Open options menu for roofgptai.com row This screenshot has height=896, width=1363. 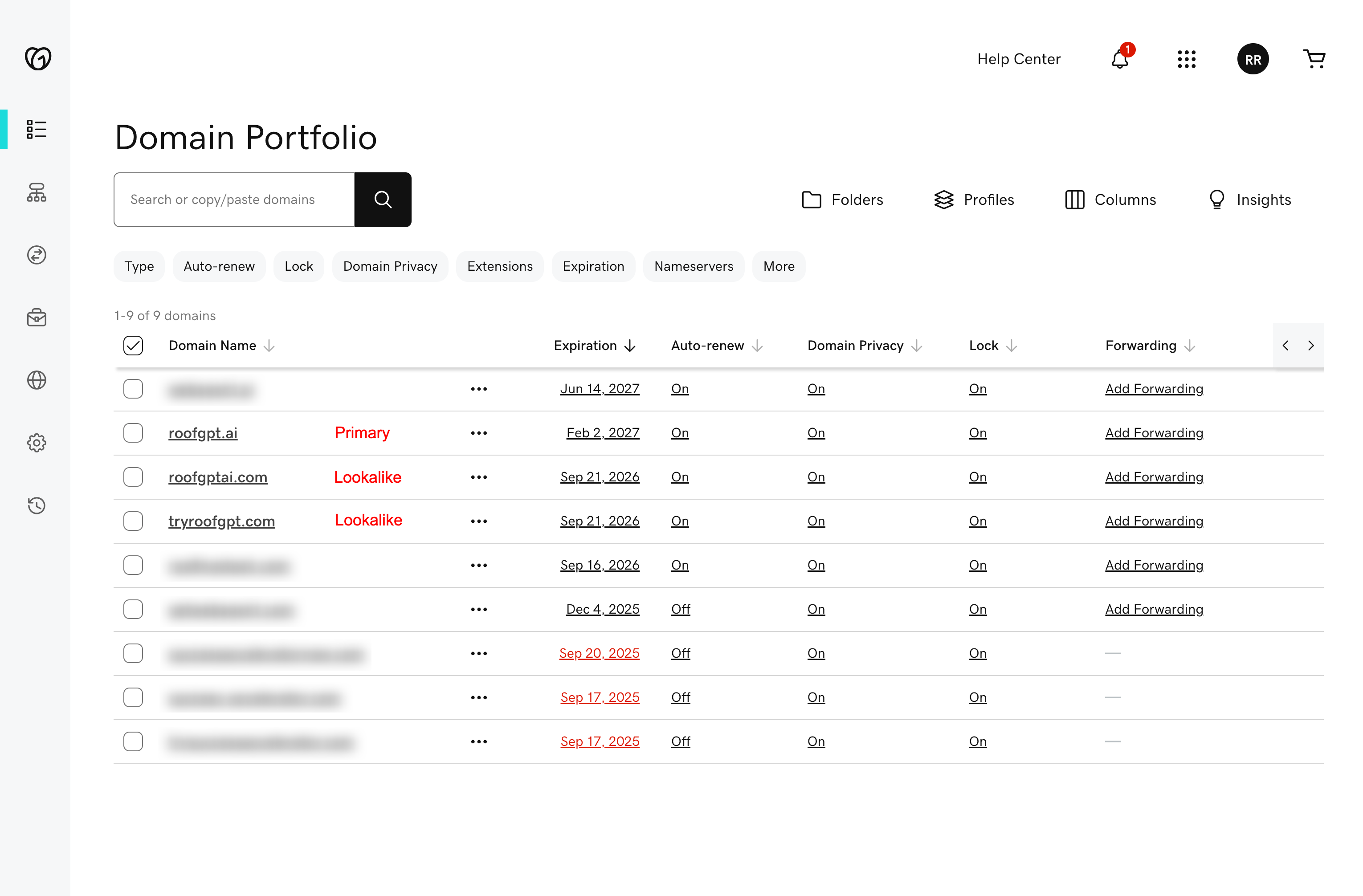[x=478, y=477]
